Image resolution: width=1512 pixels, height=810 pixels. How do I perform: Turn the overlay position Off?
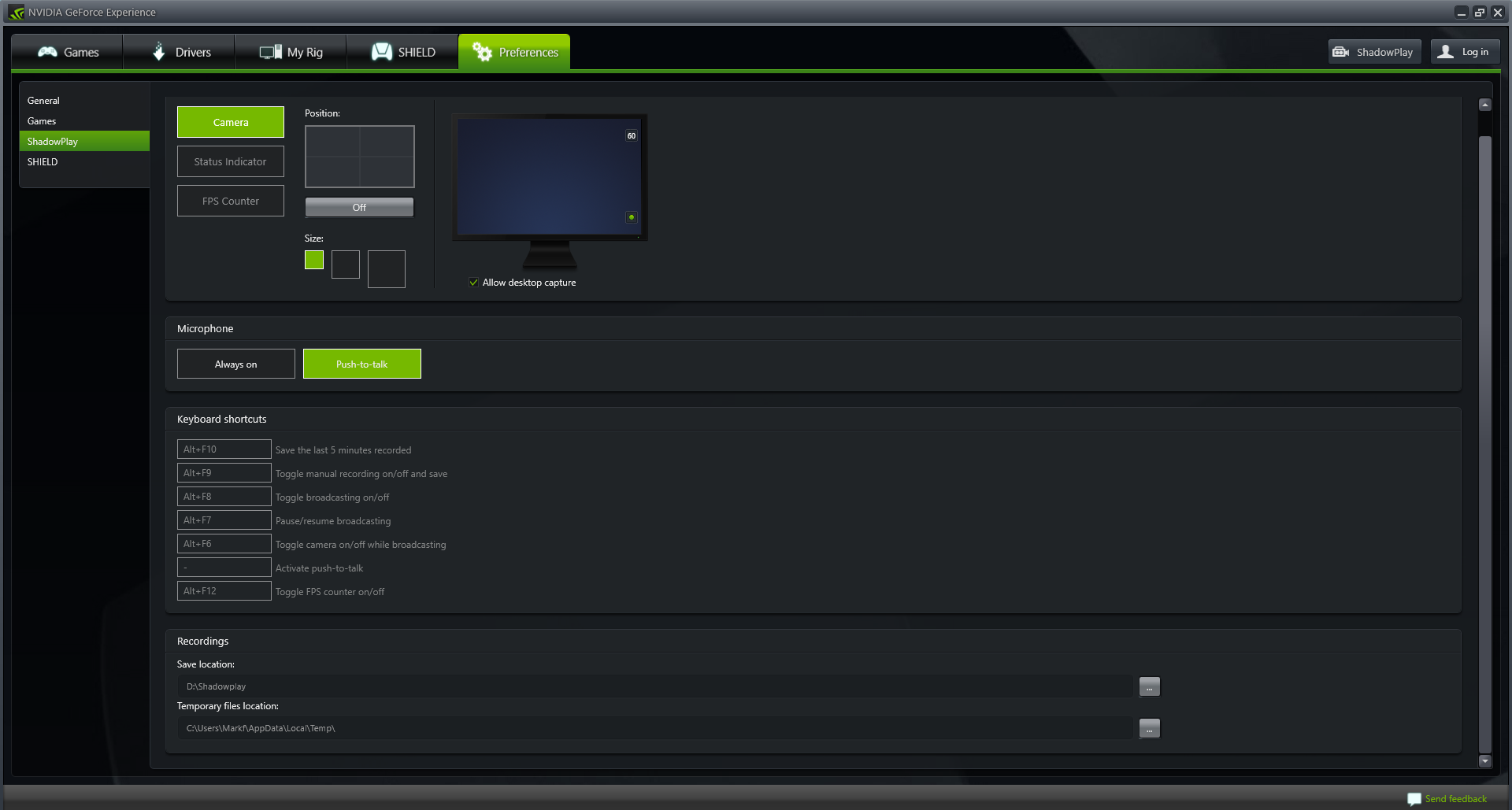(x=359, y=207)
